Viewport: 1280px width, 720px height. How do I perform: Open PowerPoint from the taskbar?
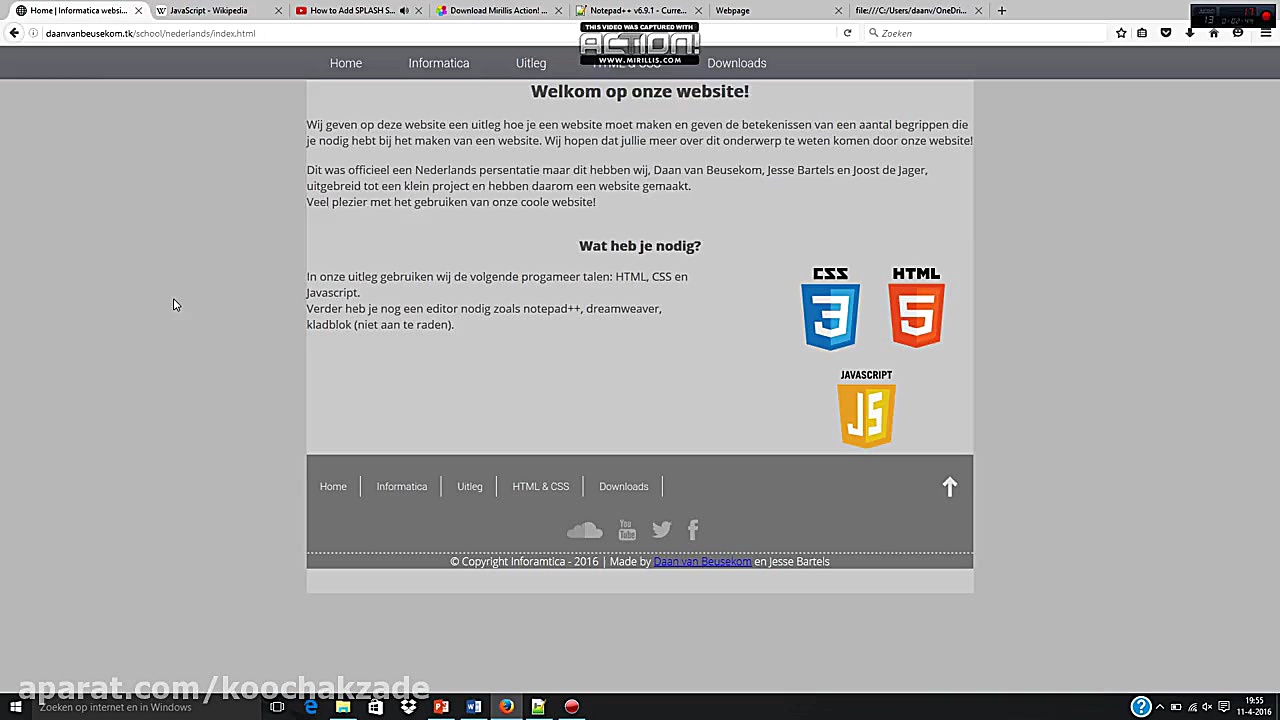point(440,707)
